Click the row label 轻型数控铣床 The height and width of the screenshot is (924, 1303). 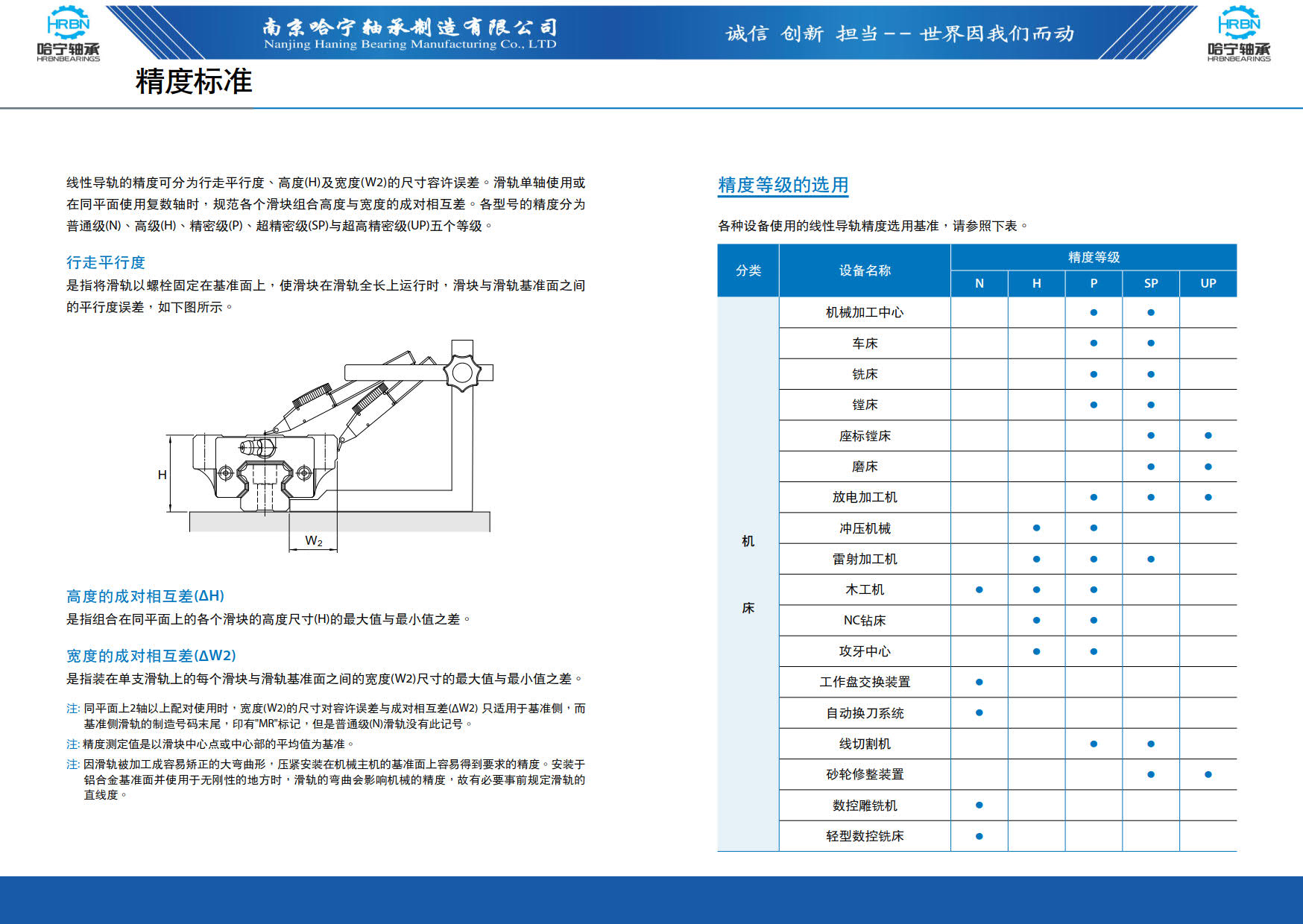[x=865, y=836]
